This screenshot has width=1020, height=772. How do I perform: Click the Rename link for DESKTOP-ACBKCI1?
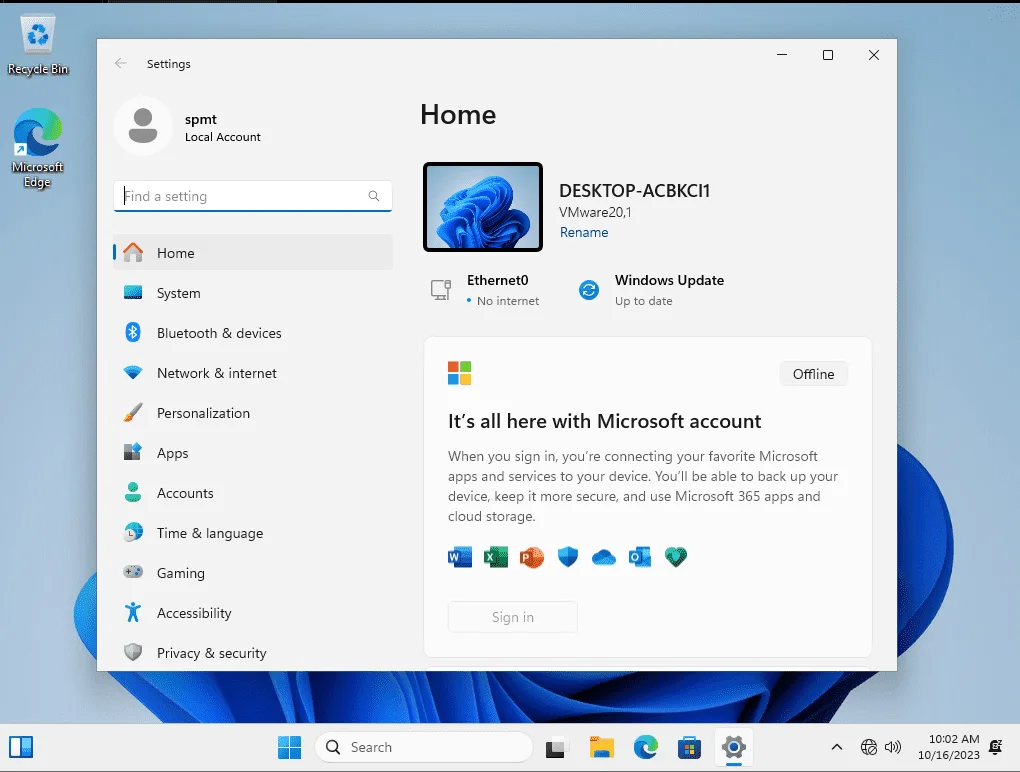[x=584, y=232]
